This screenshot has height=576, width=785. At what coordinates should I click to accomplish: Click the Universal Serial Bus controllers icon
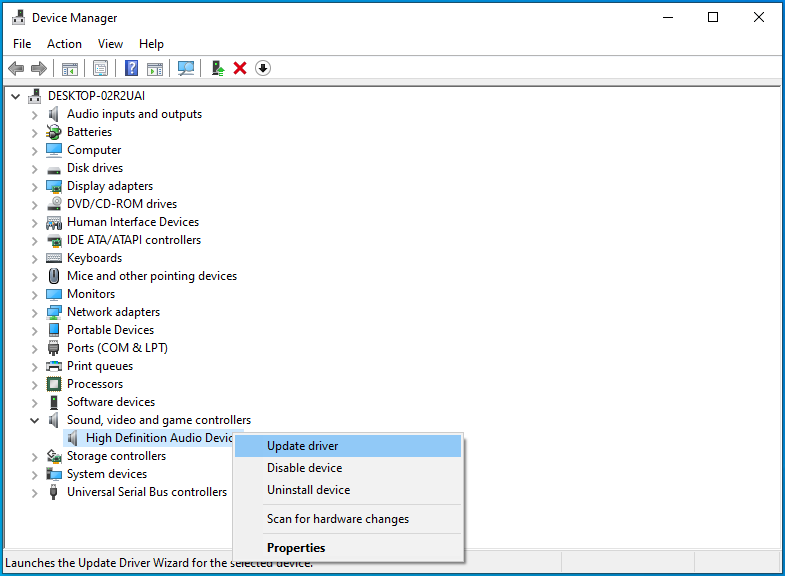click(x=54, y=492)
